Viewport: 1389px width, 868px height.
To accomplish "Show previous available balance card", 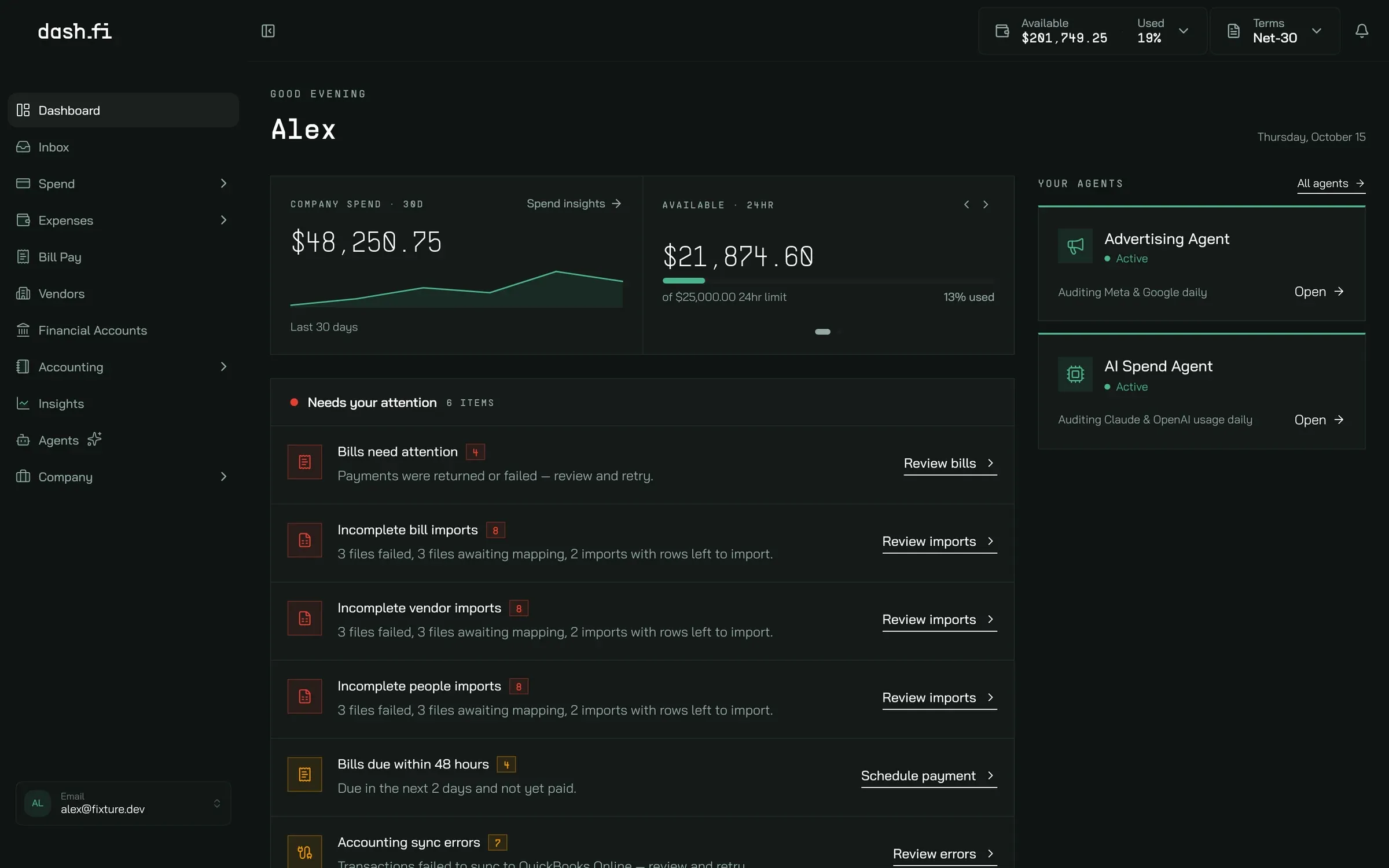I will [x=967, y=204].
